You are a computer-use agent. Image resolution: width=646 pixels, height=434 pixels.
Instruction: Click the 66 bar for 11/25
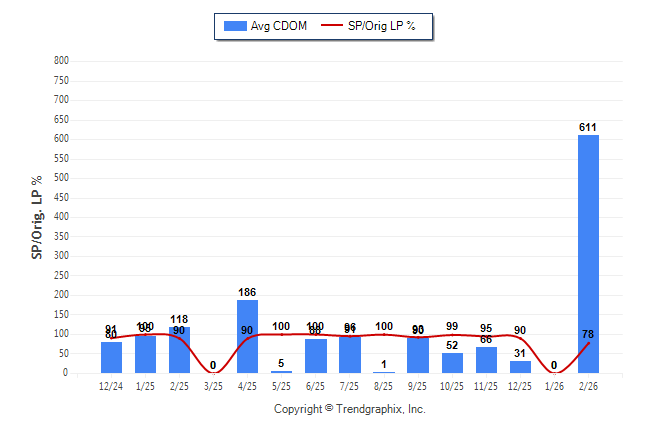(x=486, y=360)
